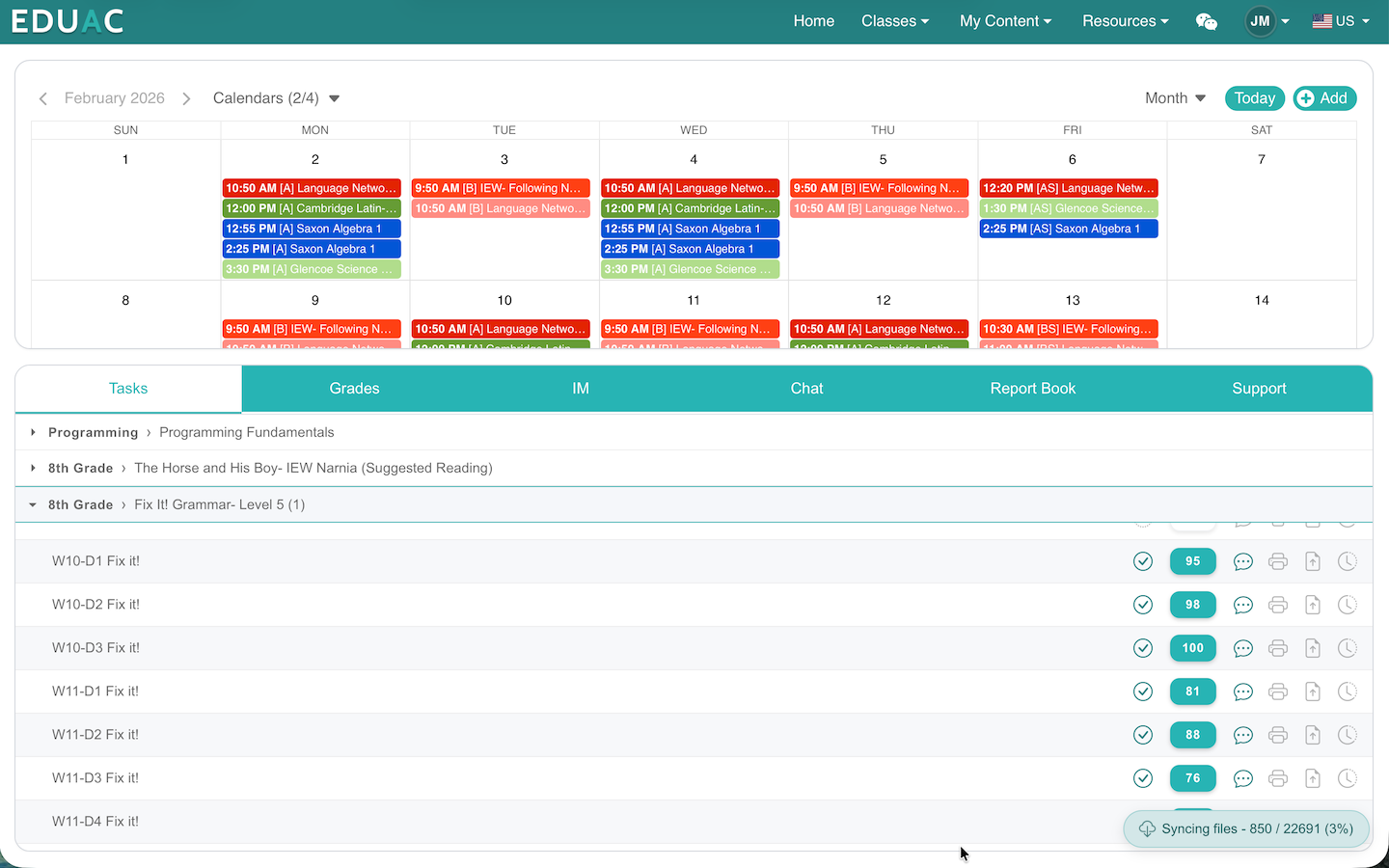Open comments for W11-D2 Fix it!

point(1243,735)
